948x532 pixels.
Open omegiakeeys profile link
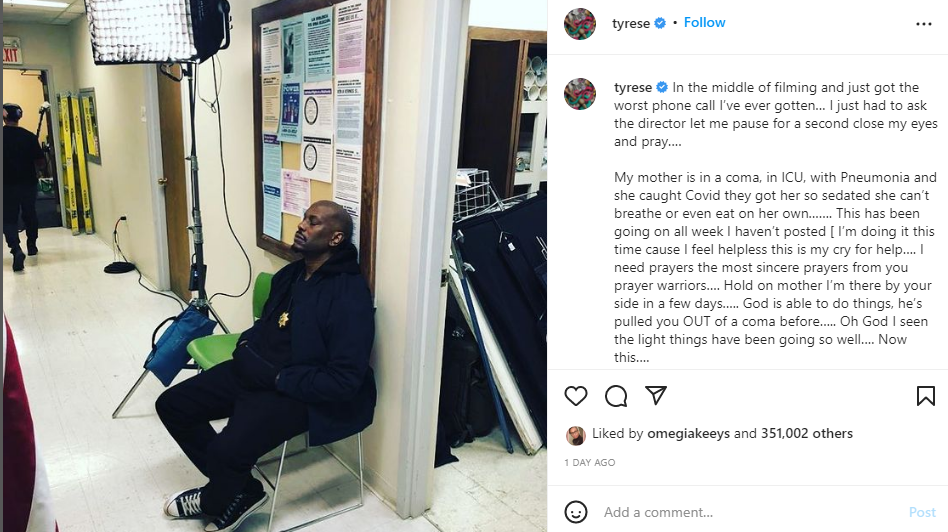(x=688, y=433)
